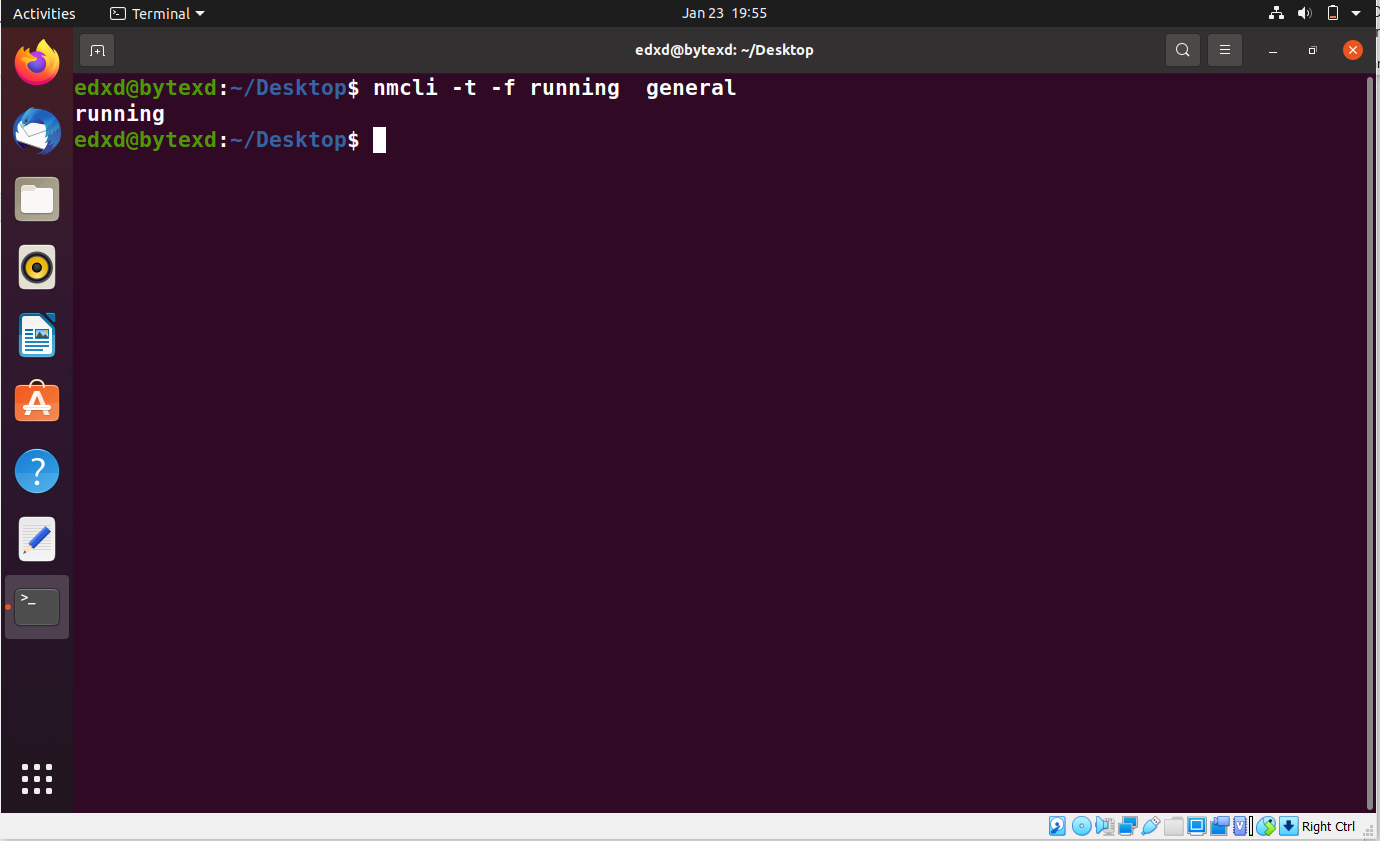Image resolution: width=1380 pixels, height=841 pixels.
Task: Click the battery indicator in the top bar
Action: [x=1332, y=13]
